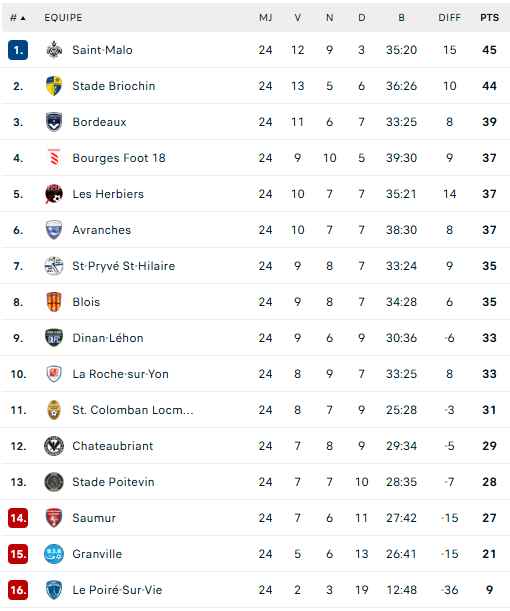The width and height of the screenshot is (510, 611).
Task: Click the blue rank 1 badge
Action: point(18,50)
